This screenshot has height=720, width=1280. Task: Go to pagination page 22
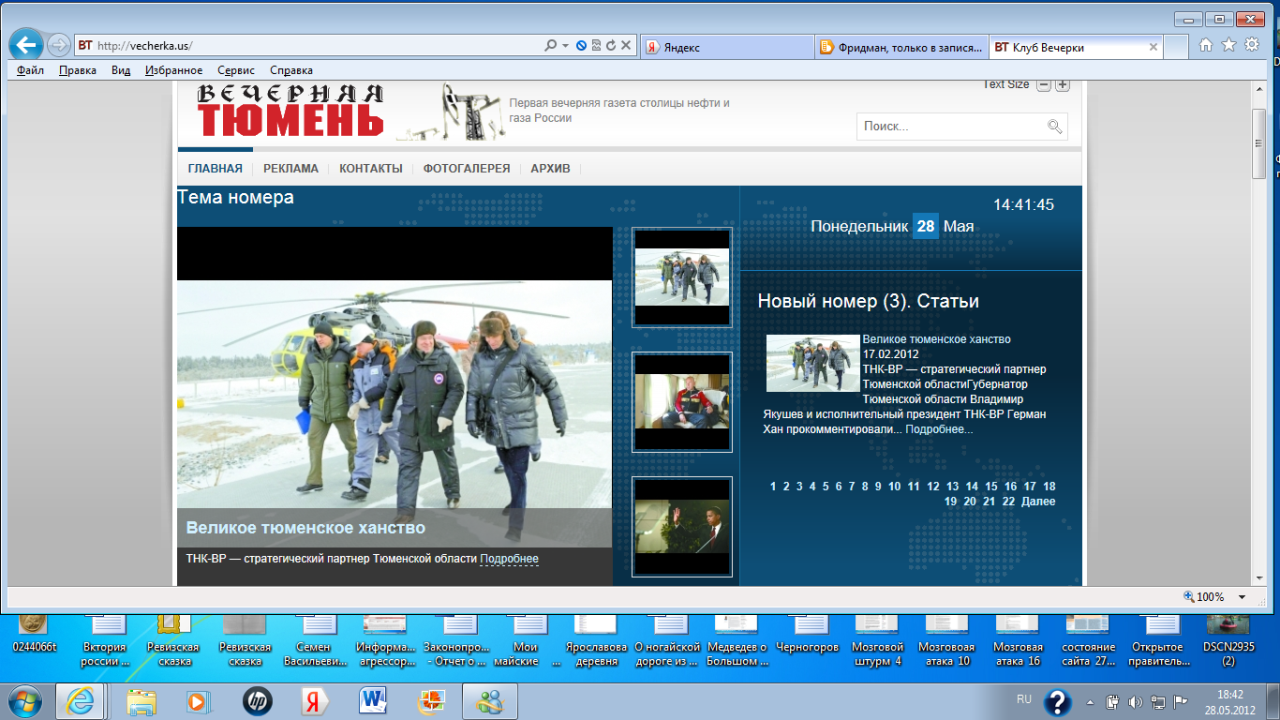pyautogui.click(x=1008, y=502)
